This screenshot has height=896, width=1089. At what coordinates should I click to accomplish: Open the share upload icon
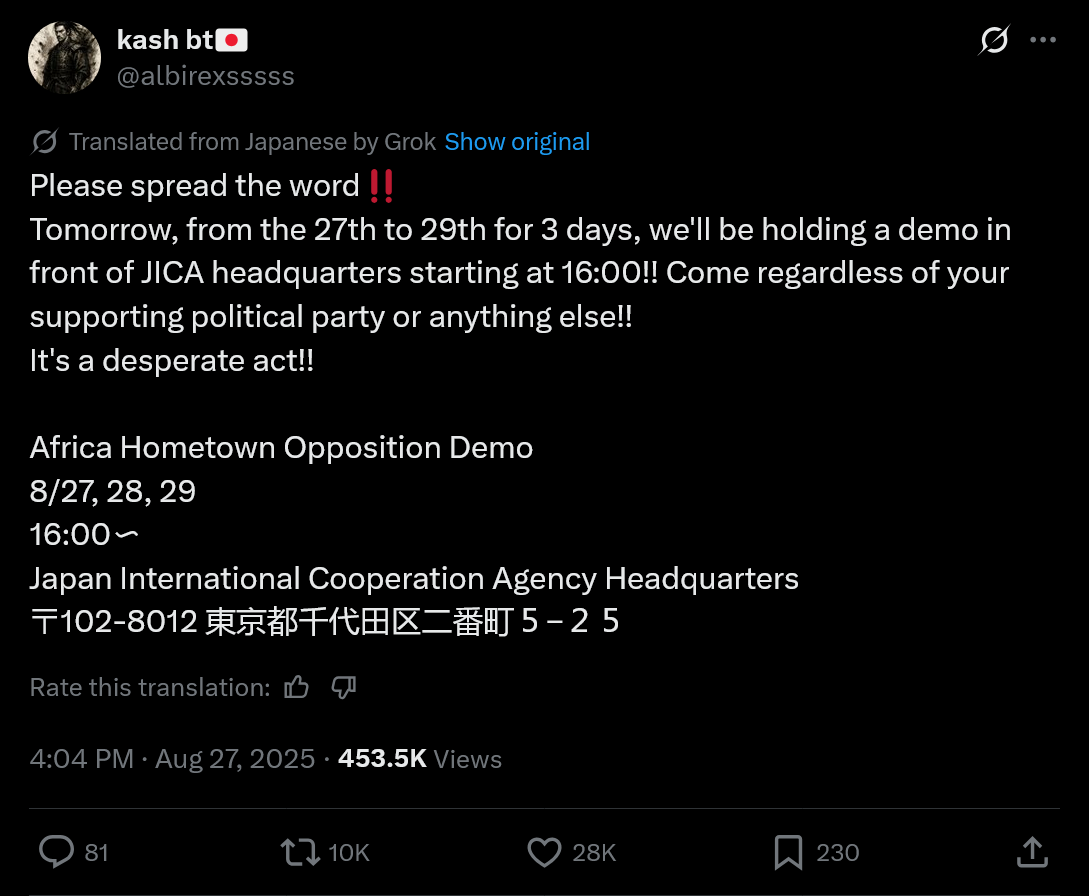pyautogui.click(x=1032, y=852)
